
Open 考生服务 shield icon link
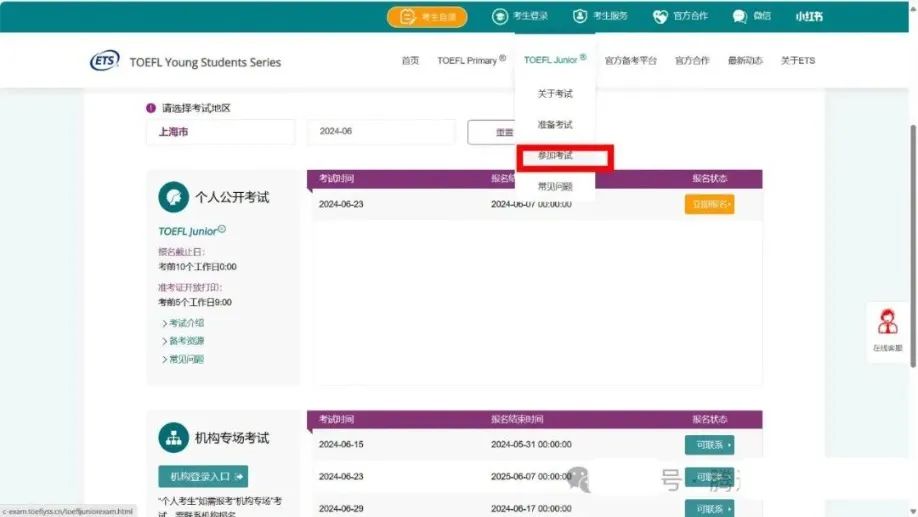pos(600,16)
